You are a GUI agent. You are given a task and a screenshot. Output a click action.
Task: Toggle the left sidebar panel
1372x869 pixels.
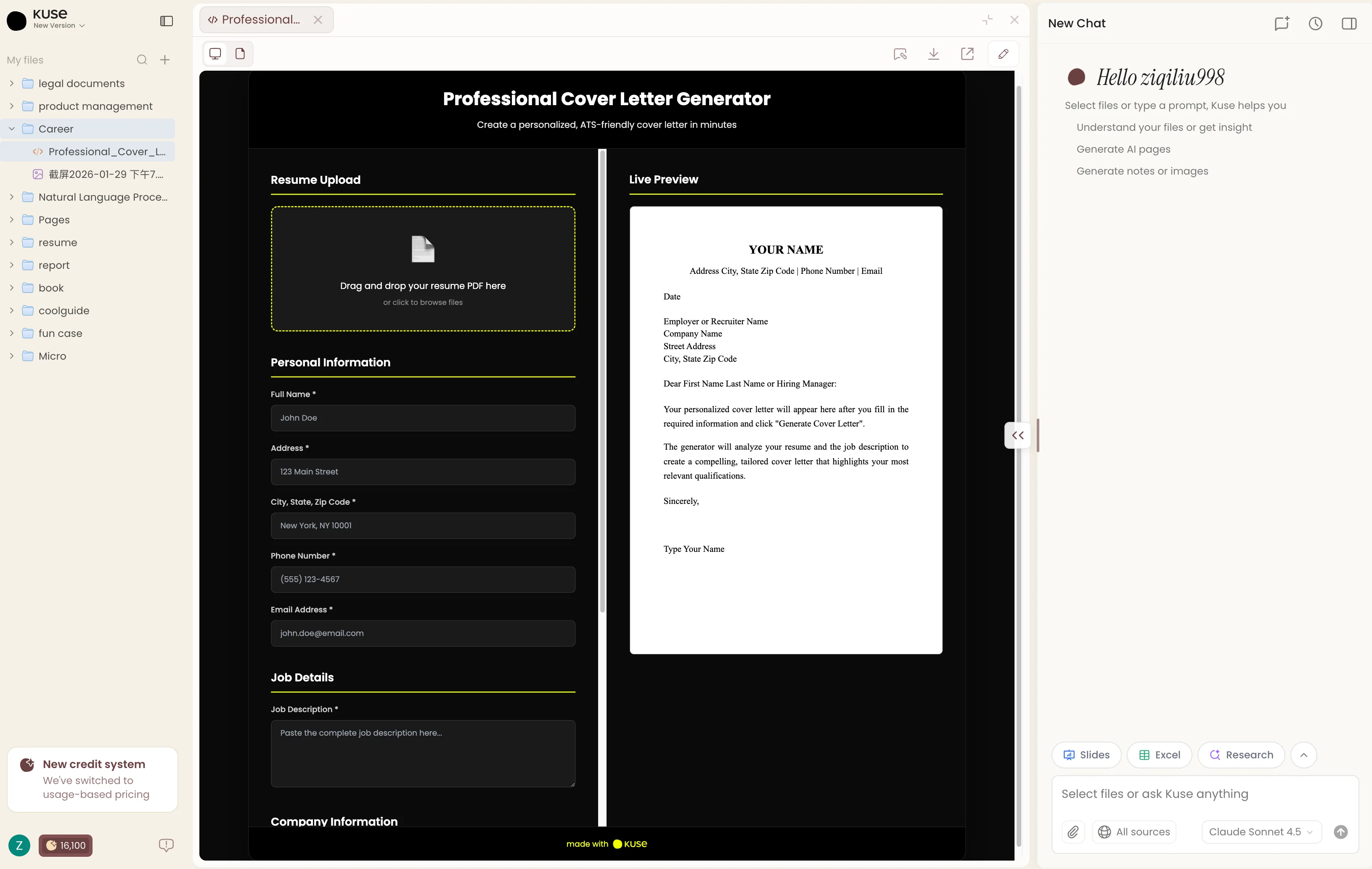167,21
